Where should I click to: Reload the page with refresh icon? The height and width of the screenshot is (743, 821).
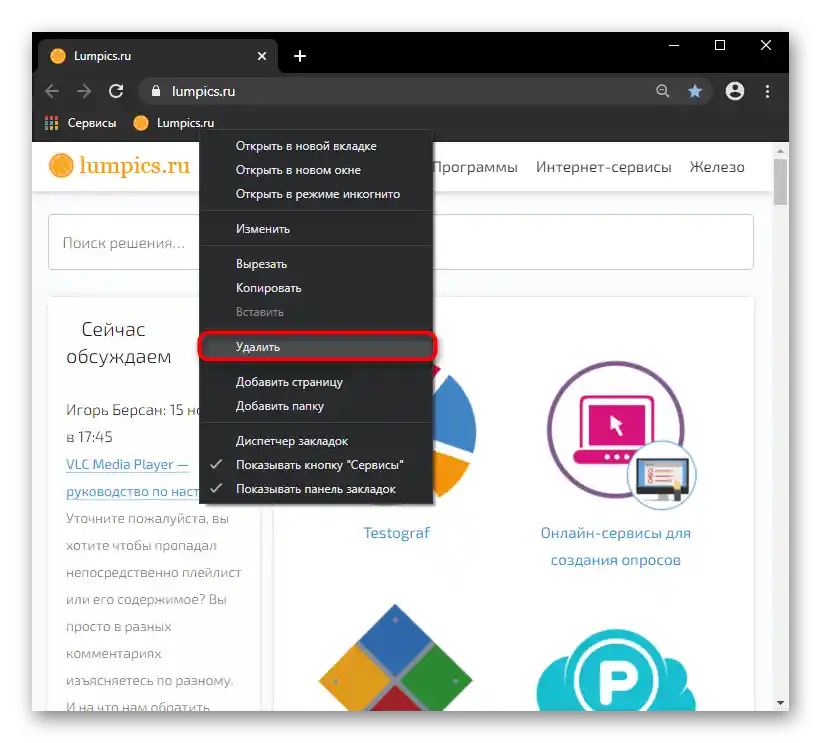tap(116, 92)
